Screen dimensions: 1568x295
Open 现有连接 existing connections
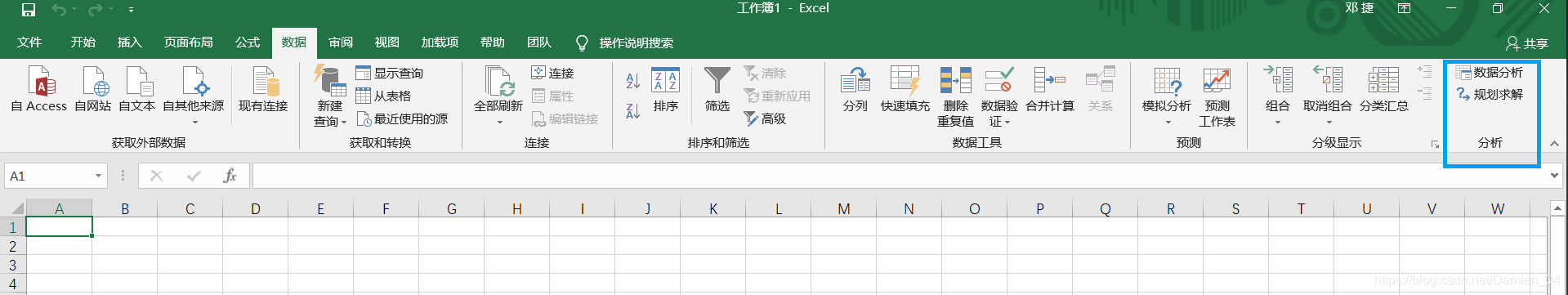pos(263,90)
